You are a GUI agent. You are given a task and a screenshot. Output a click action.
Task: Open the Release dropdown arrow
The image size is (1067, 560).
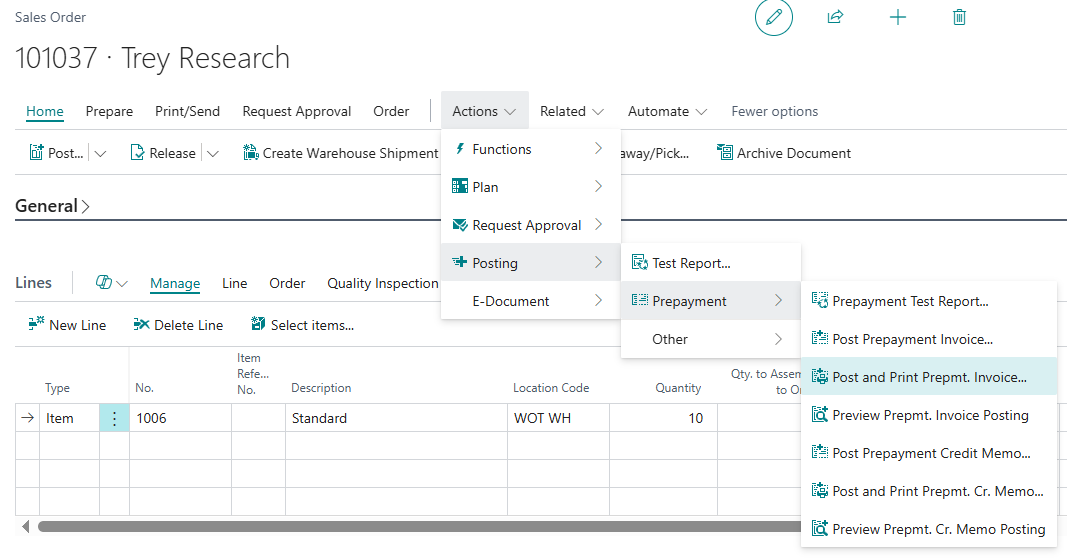point(212,153)
